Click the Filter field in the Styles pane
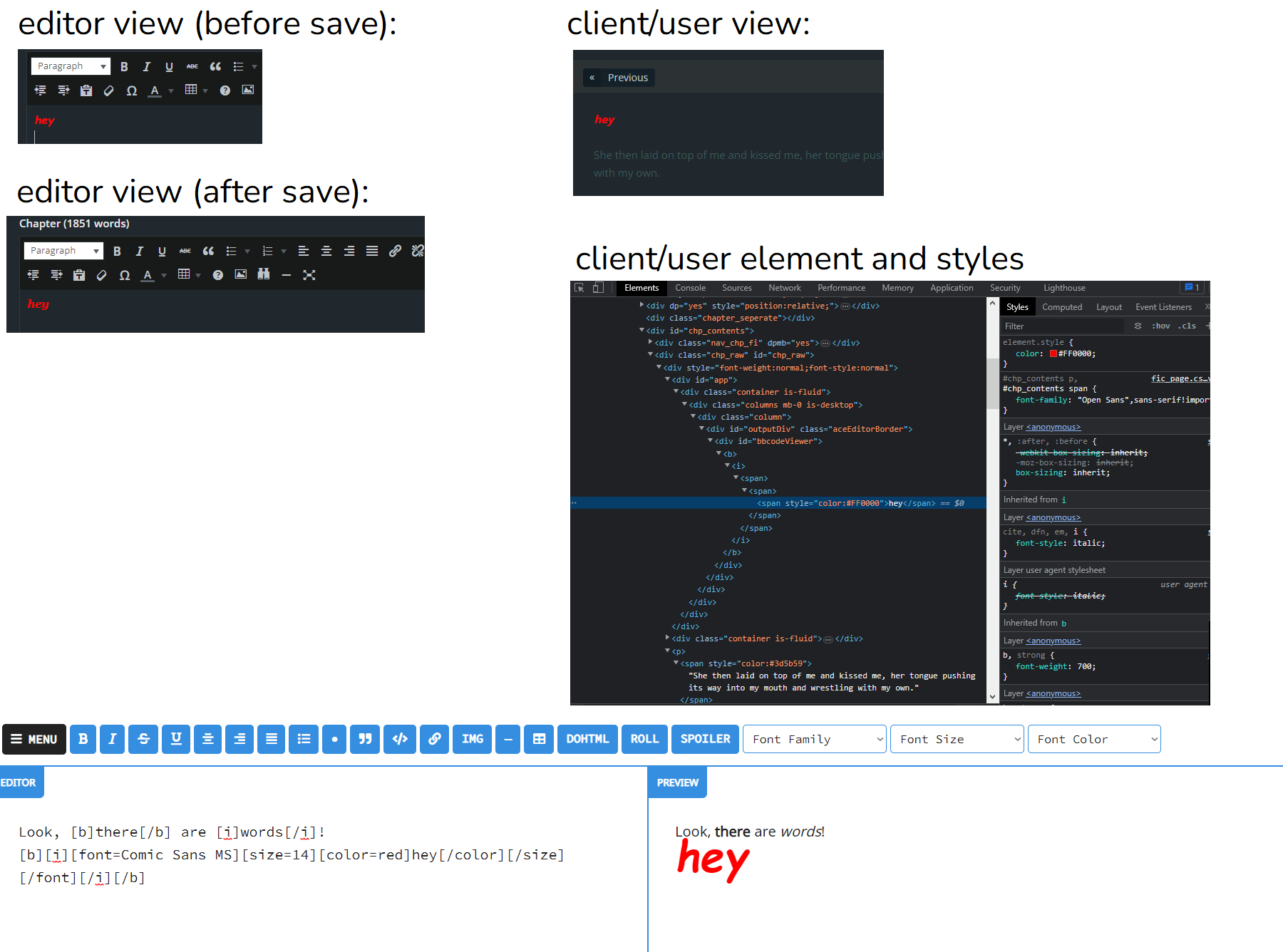The image size is (1283, 952). [1061, 326]
